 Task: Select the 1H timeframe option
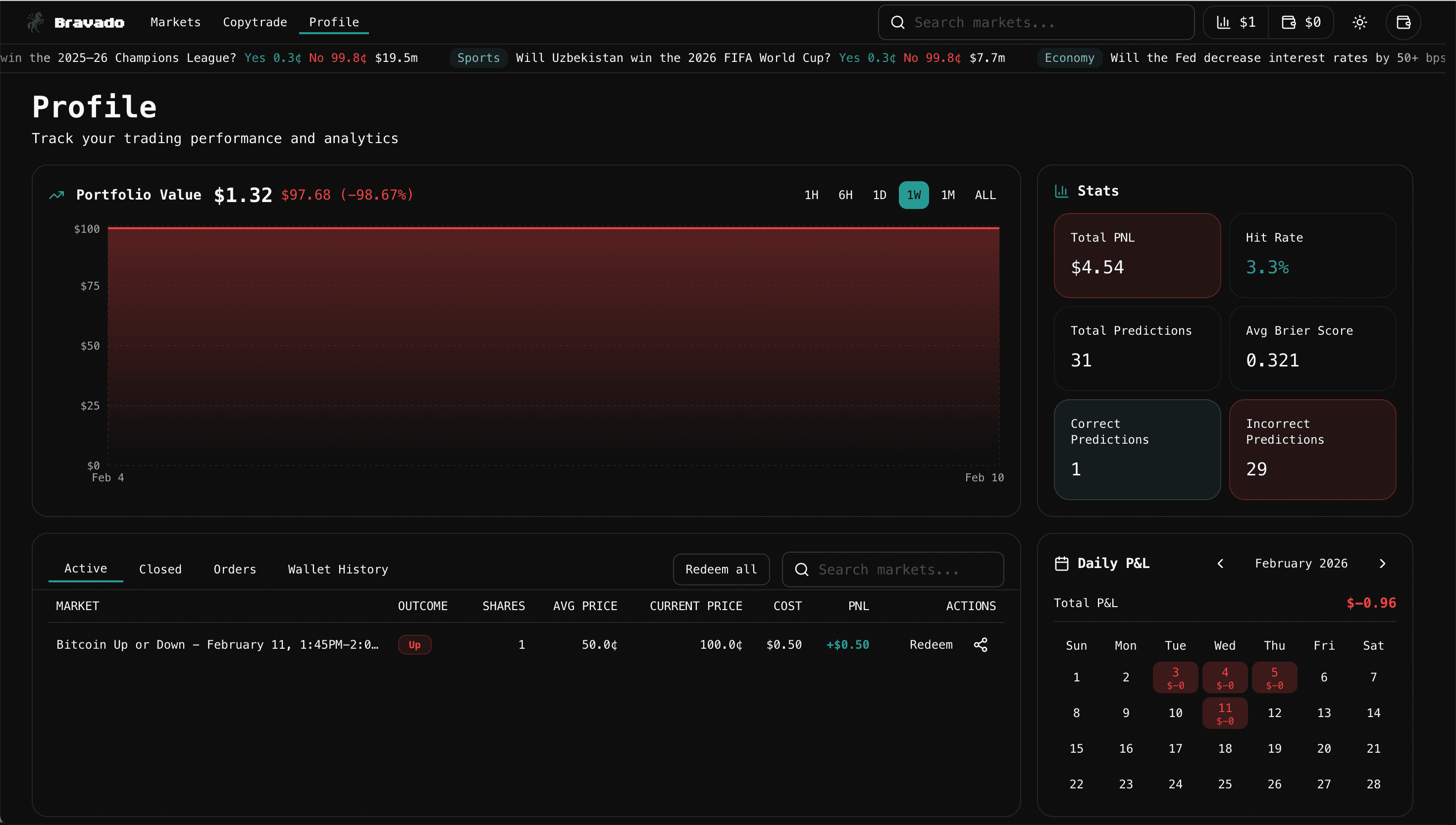811,195
